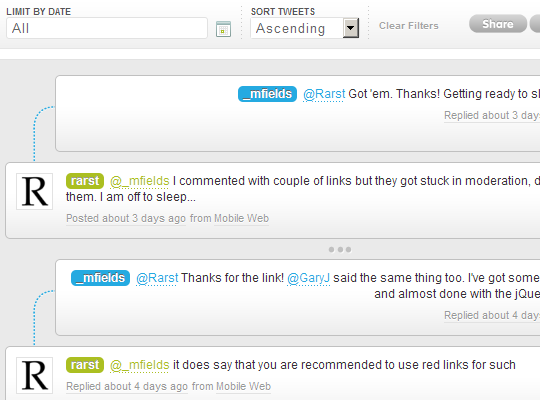The width and height of the screenshot is (540, 400).
Task: Click Clear Filters link
Action: (409, 26)
